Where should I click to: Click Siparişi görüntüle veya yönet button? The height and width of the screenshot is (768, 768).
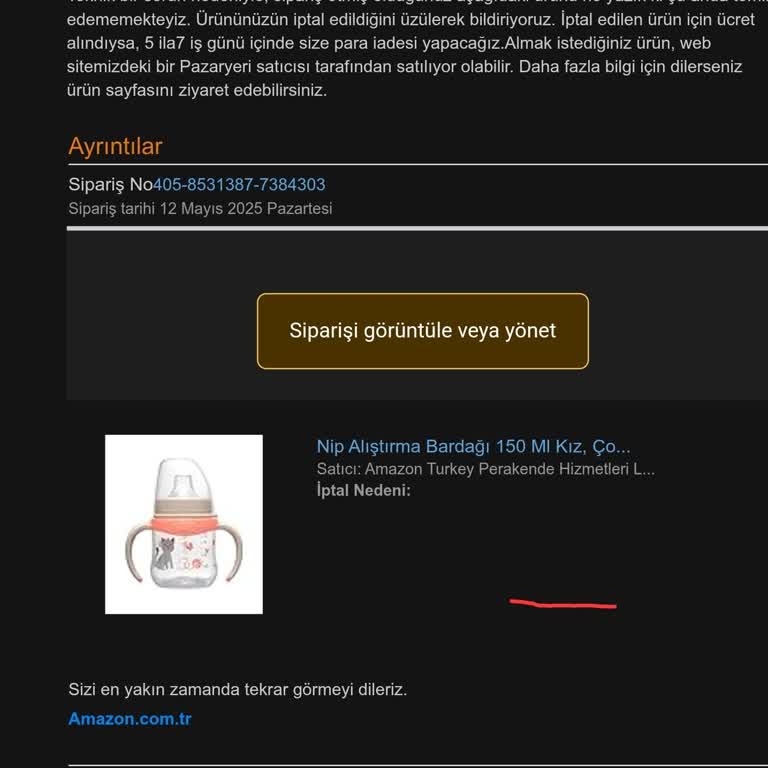pos(423,331)
